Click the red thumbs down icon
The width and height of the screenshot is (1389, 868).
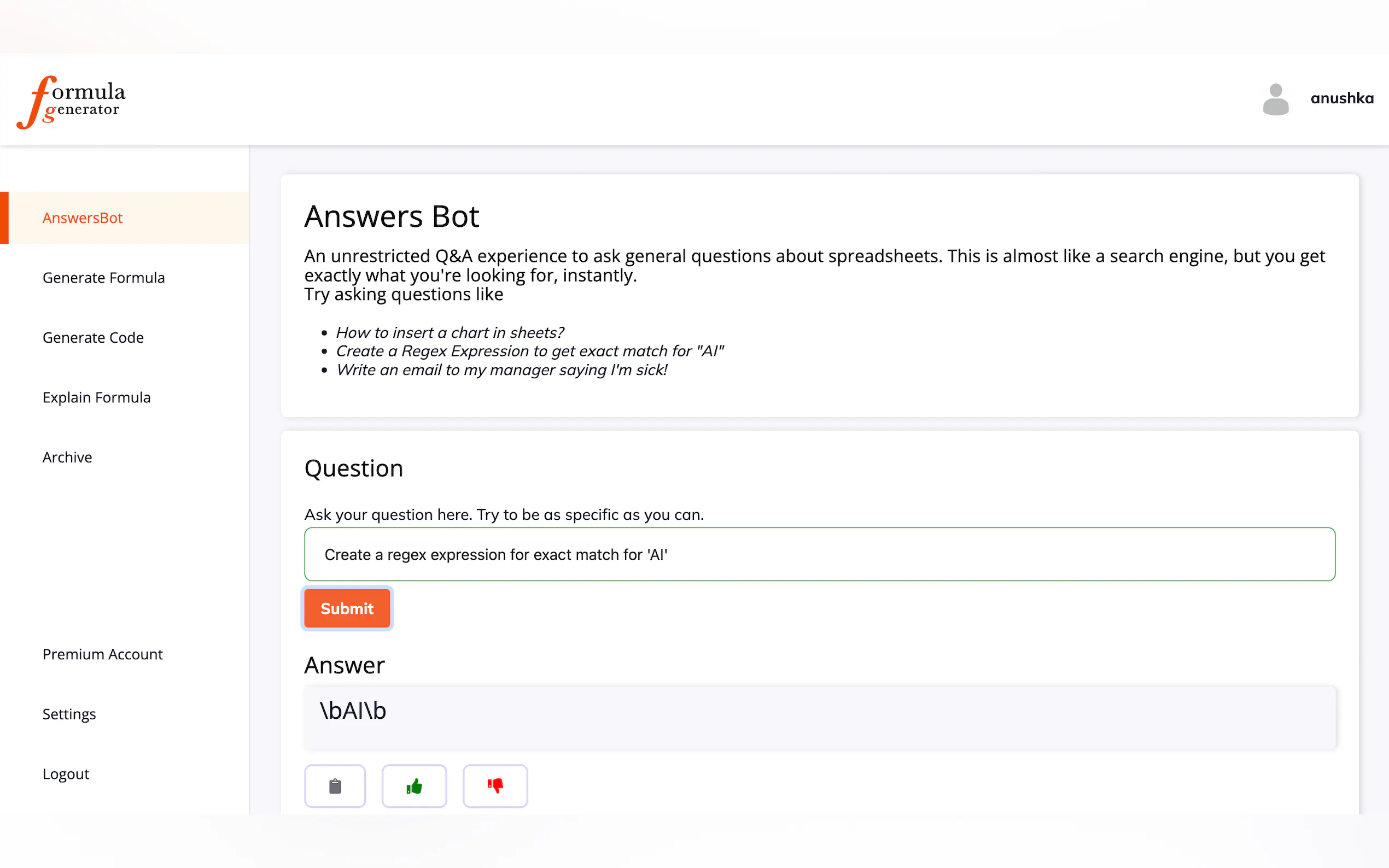pos(495,786)
